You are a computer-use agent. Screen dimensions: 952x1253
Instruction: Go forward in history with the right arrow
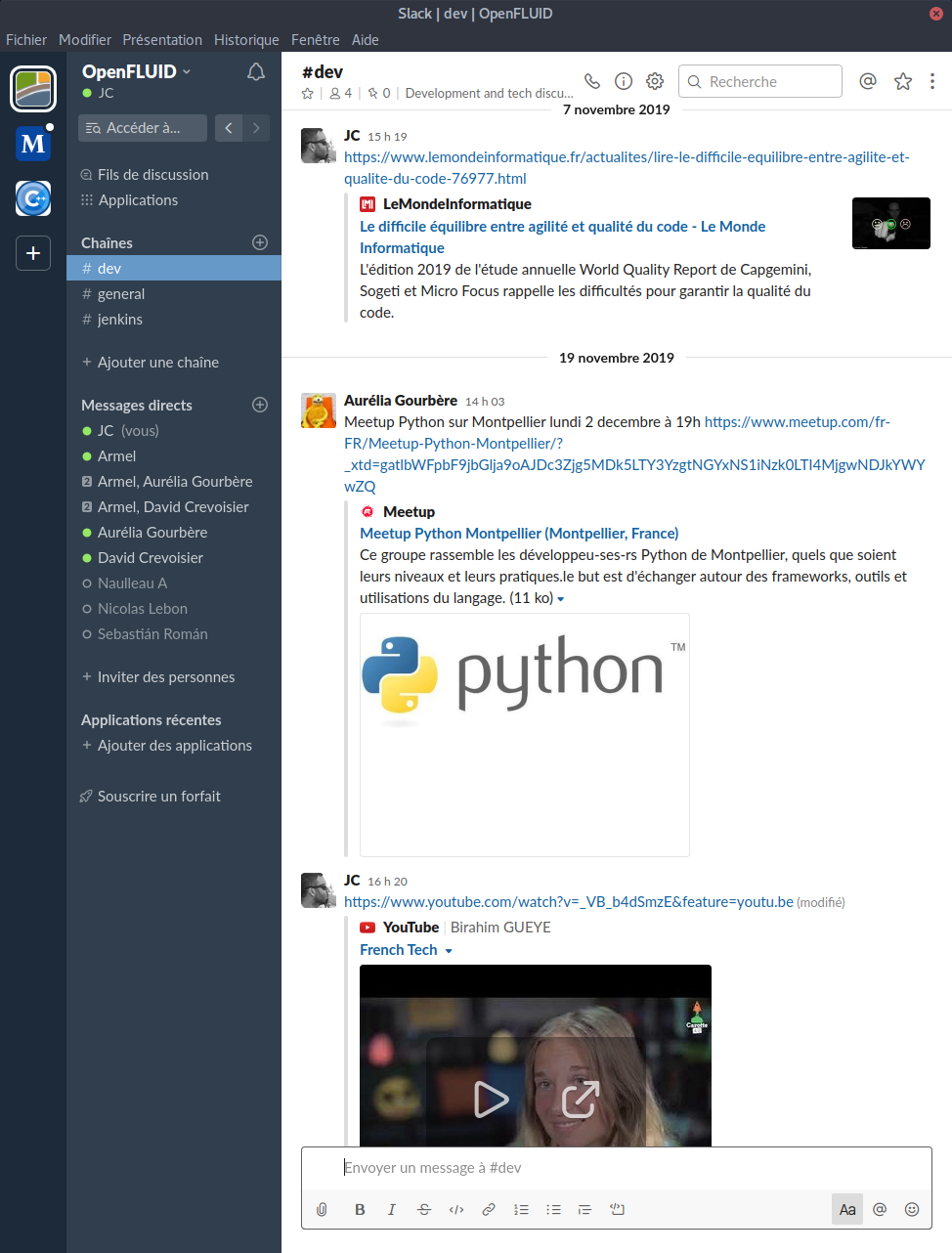pos(256,128)
